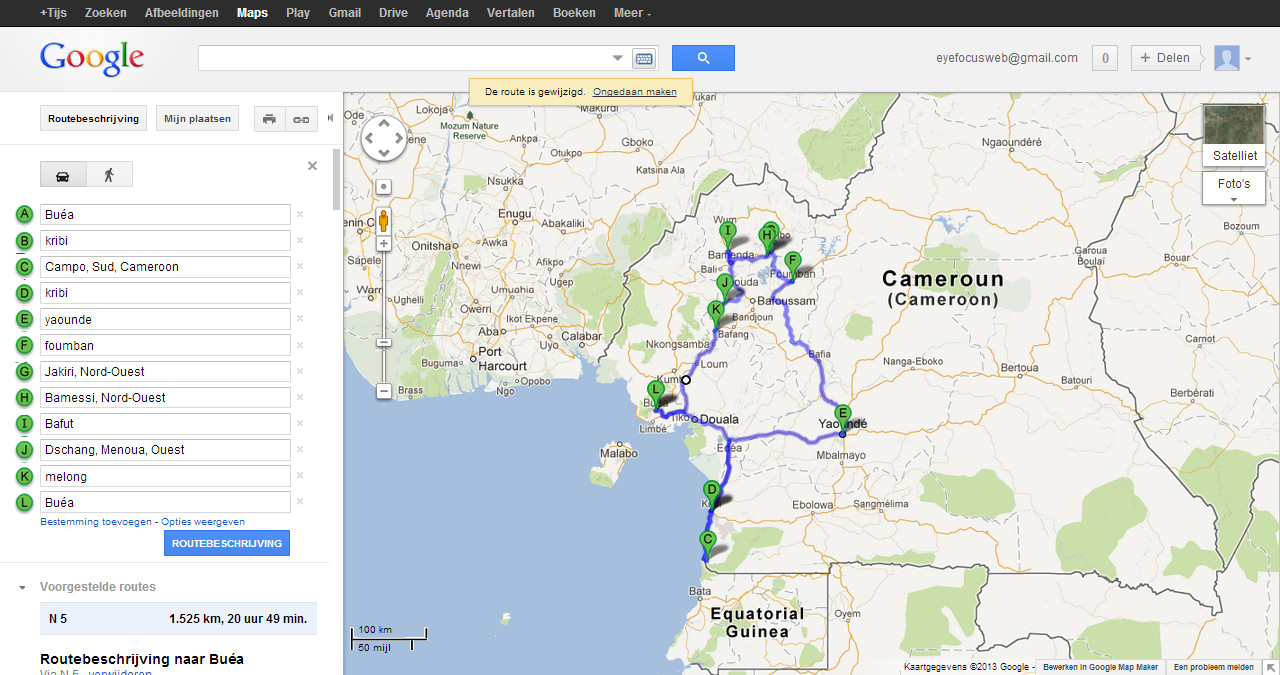
Task: Expand the Foto's layer dropdown
Action: point(1234,189)
